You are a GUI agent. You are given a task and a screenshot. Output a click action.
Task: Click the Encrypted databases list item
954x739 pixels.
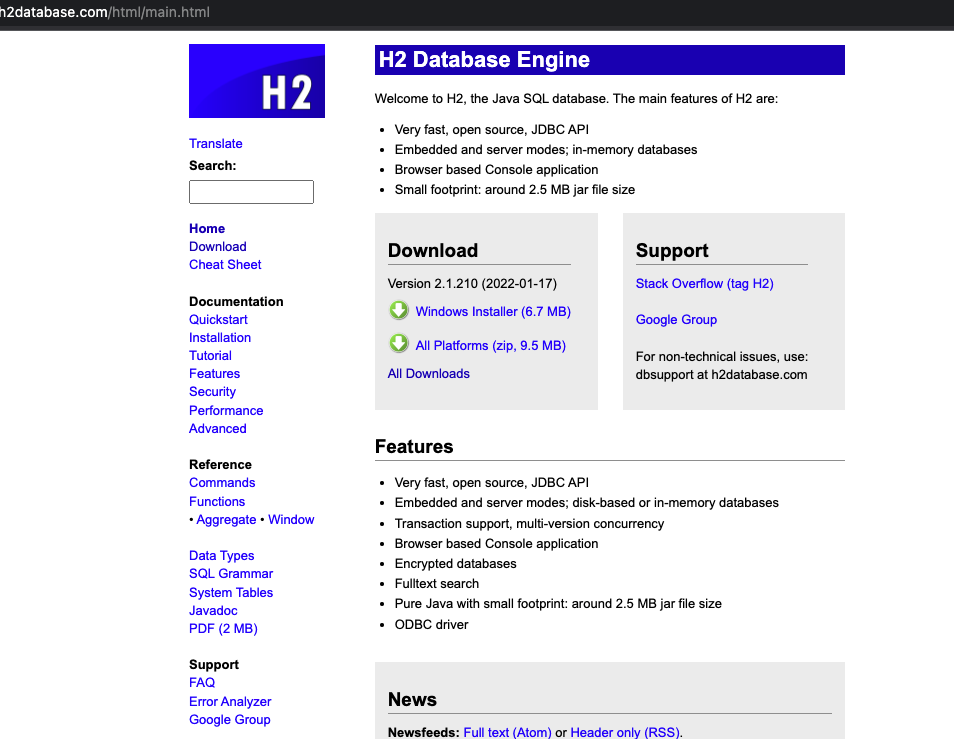tap(456, 564)
